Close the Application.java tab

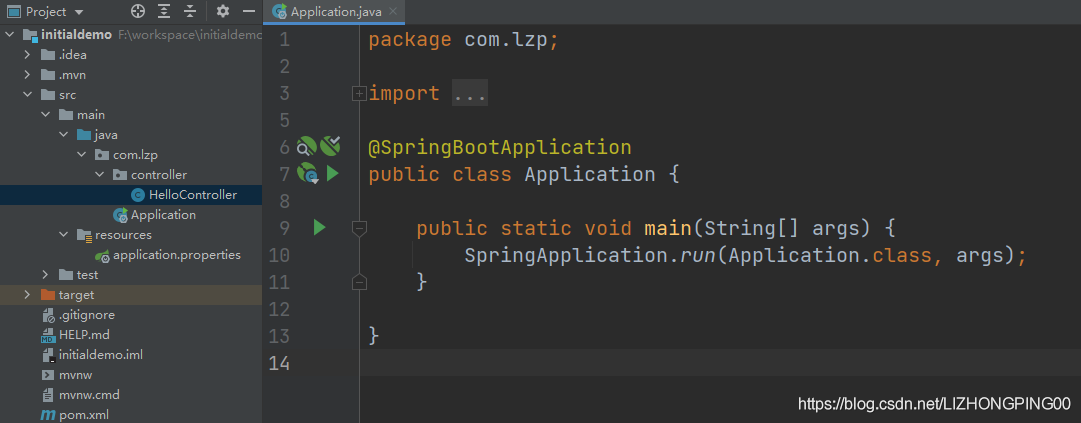(x=393, y=12)
